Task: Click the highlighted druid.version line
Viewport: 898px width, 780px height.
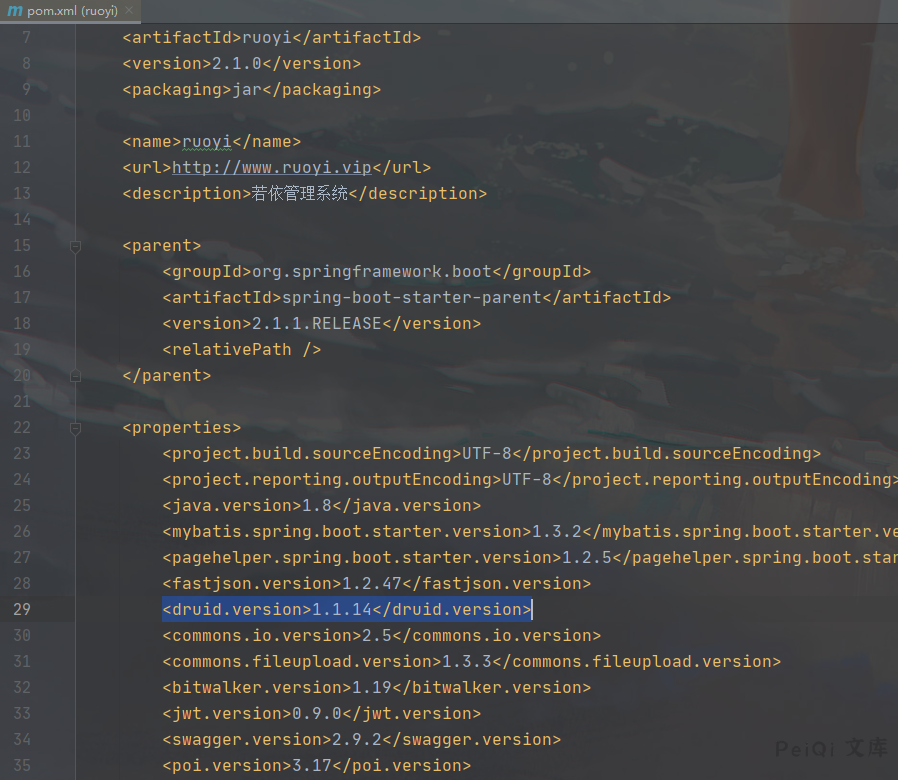Action: point(346,610)
